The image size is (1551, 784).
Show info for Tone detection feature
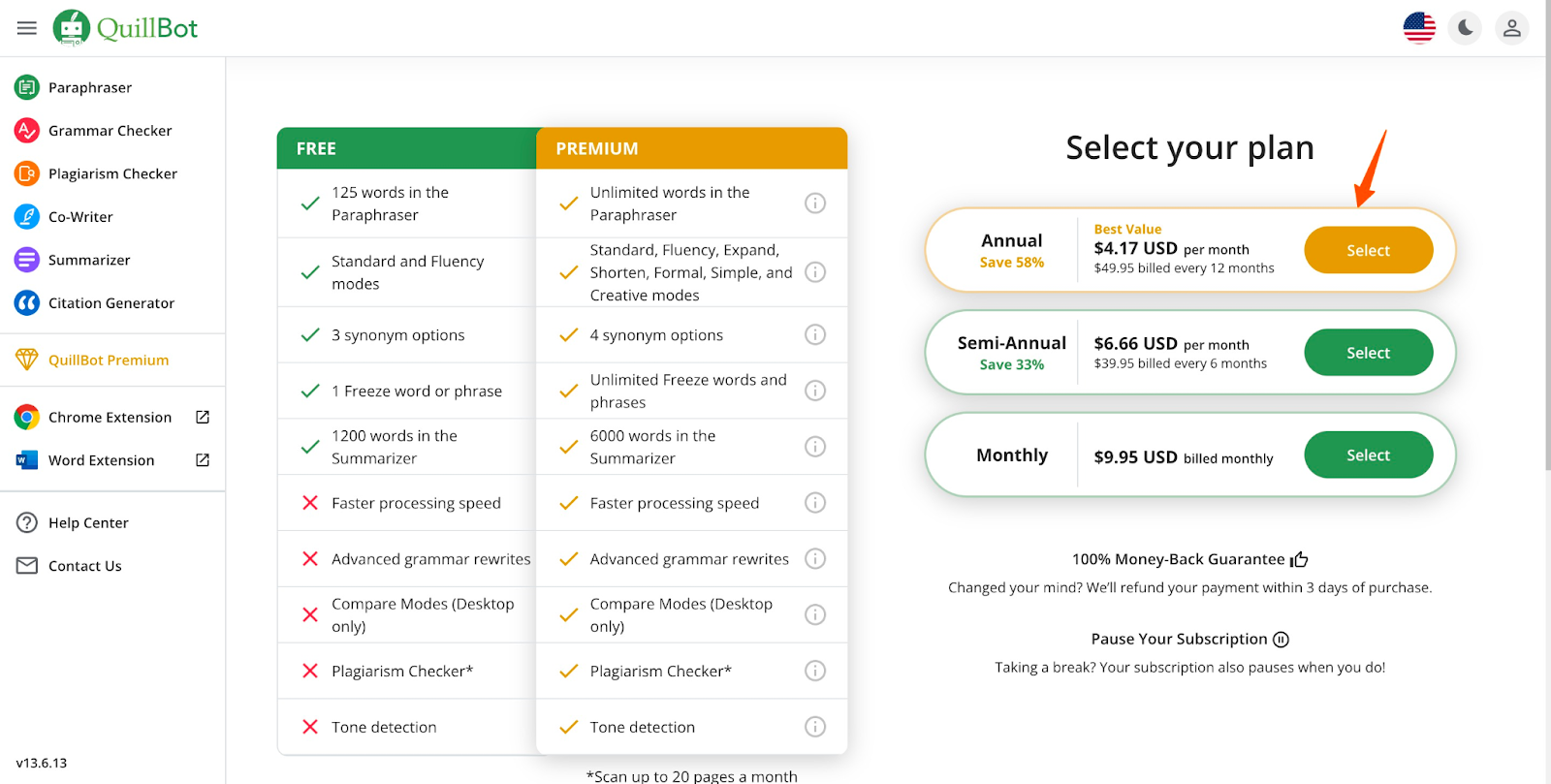click(x=815, y=727)
